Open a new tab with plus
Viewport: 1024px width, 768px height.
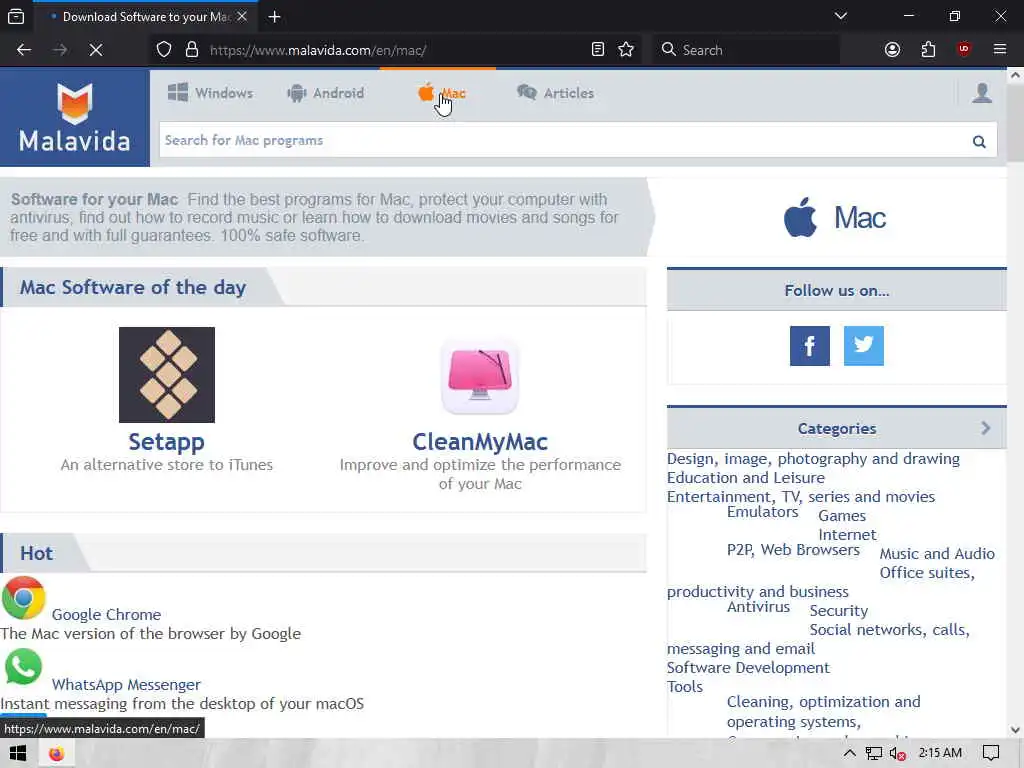(x=274, y=17)
